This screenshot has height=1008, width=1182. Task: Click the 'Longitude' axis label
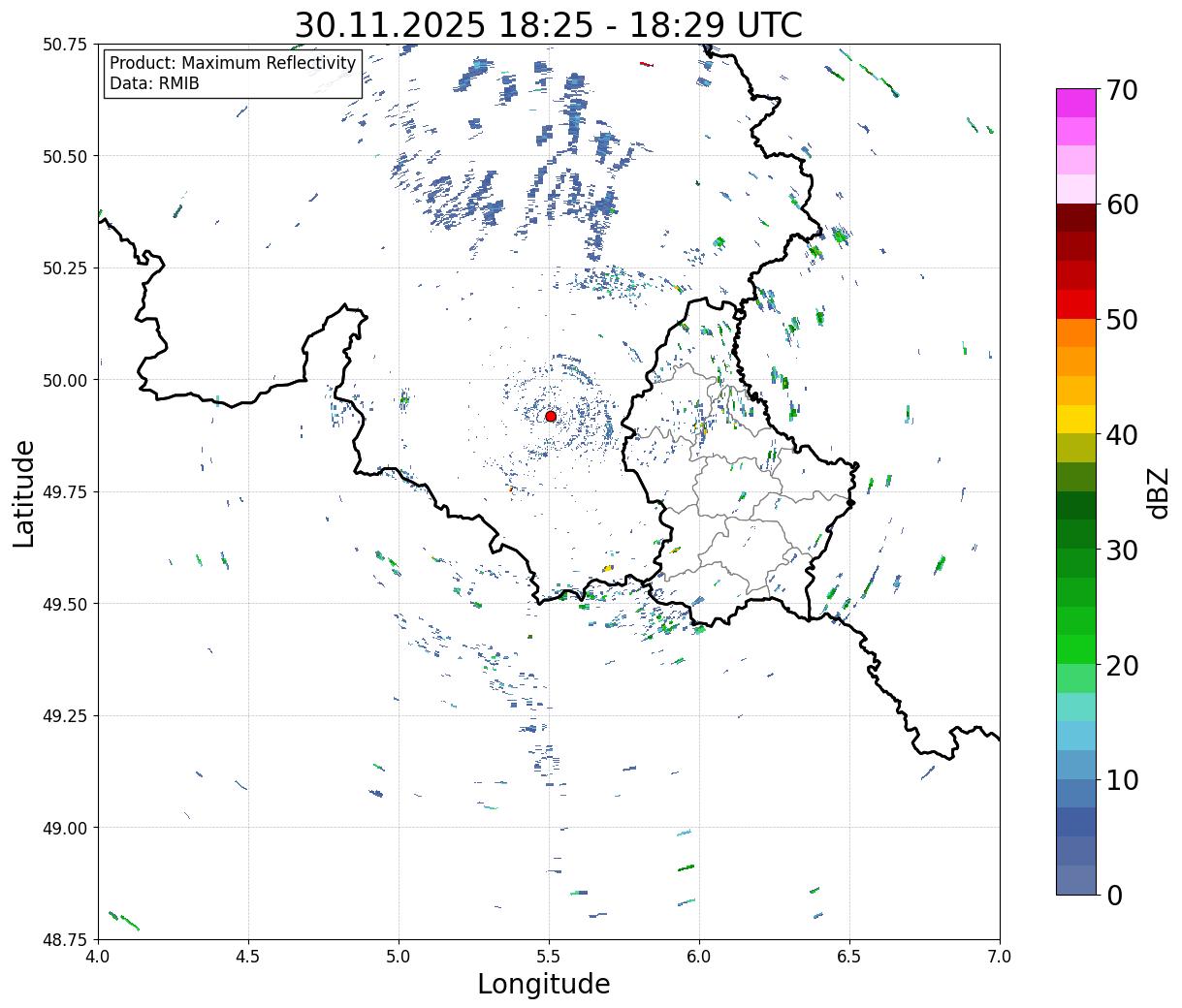pyautogui.click(x=544, y=984)
